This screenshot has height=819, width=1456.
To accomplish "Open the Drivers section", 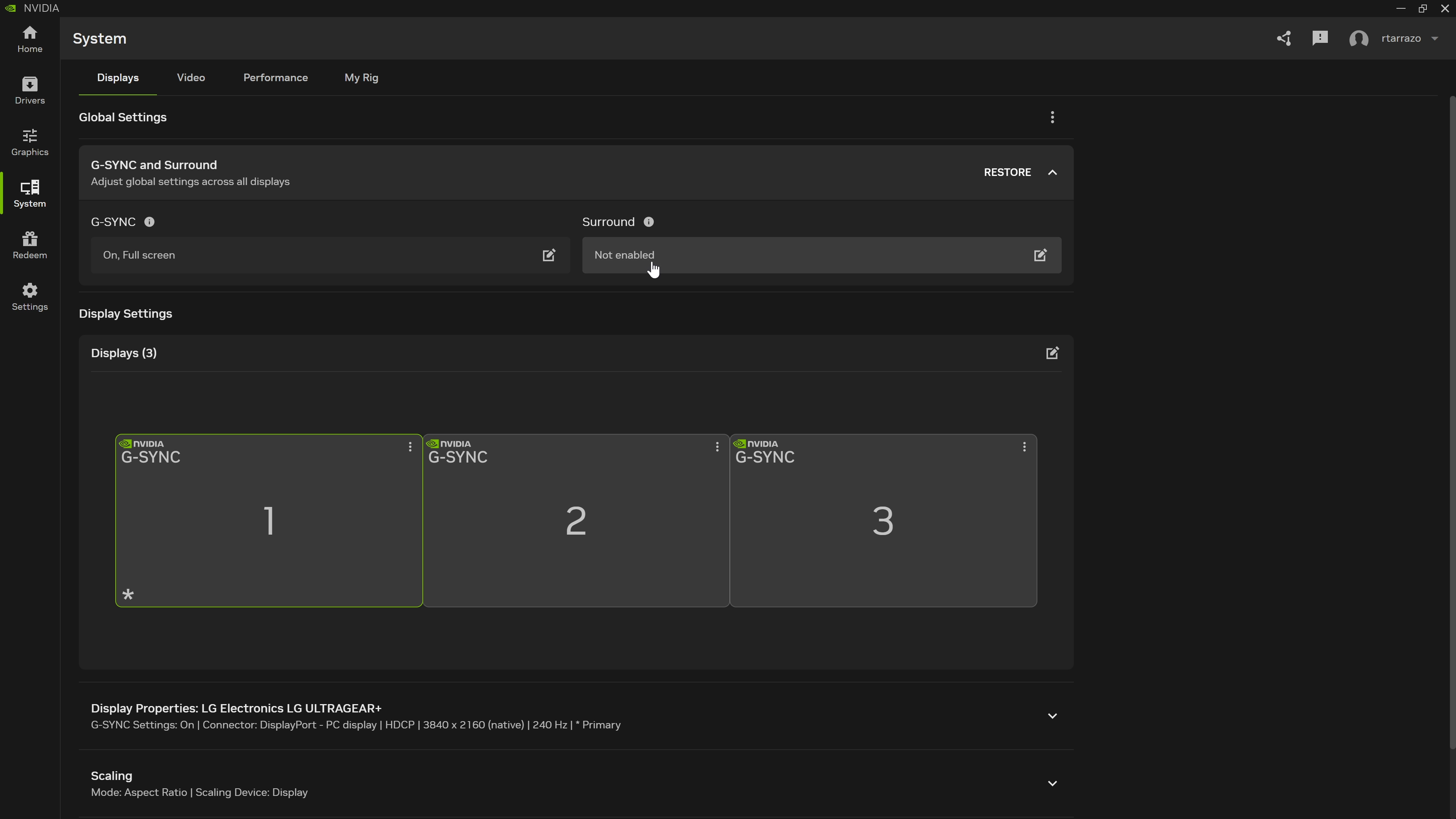I will [30, 91].
